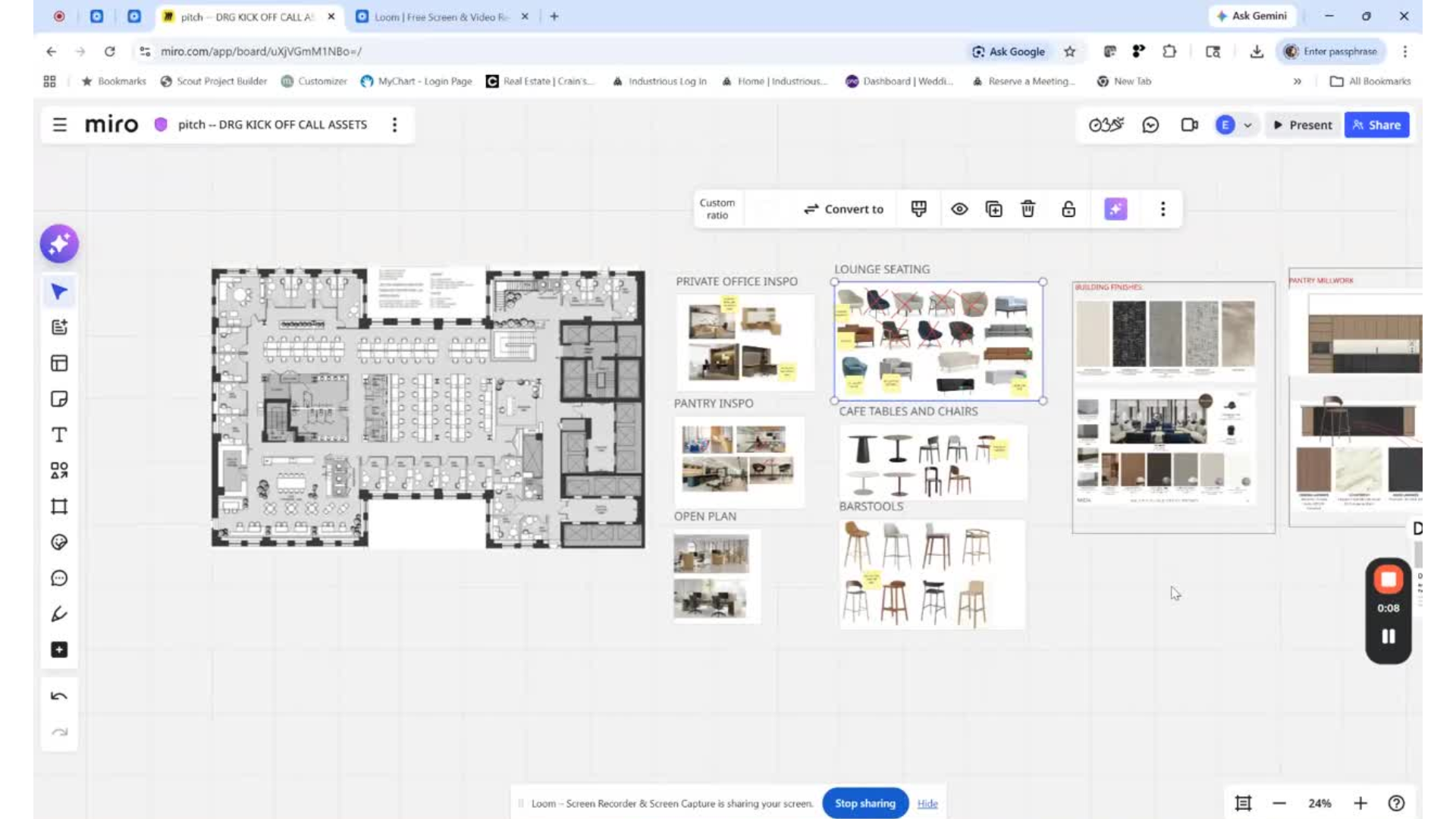This screenshot has height=819, width=1456.
Task: Delete the selected frame
Action: pyautogui.click(x=1028, y=209)
